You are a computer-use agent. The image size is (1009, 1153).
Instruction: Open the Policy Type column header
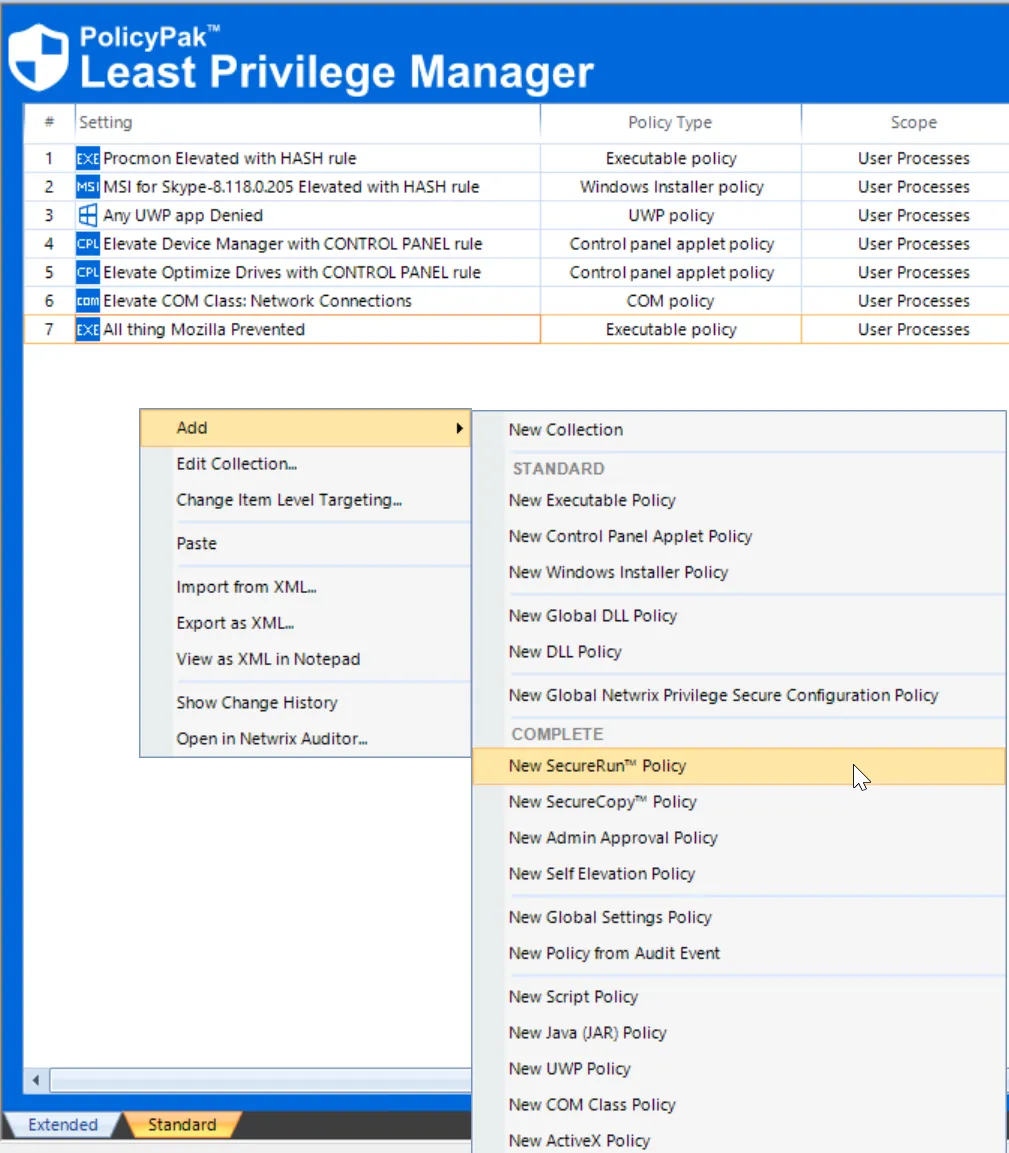point(669,122)
